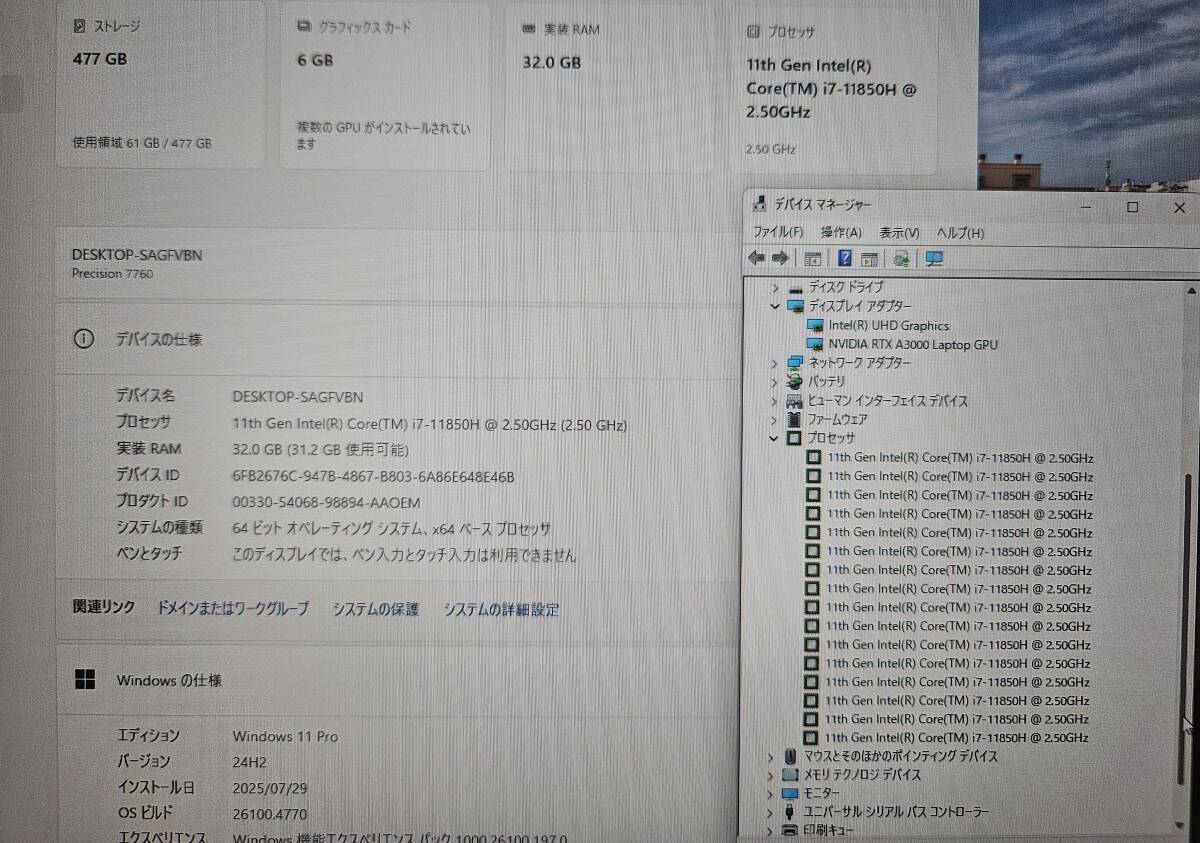Viewport: 1200px width, 843px height.
Task: Open the 操作(A) menu
Action: click(840, 232)
